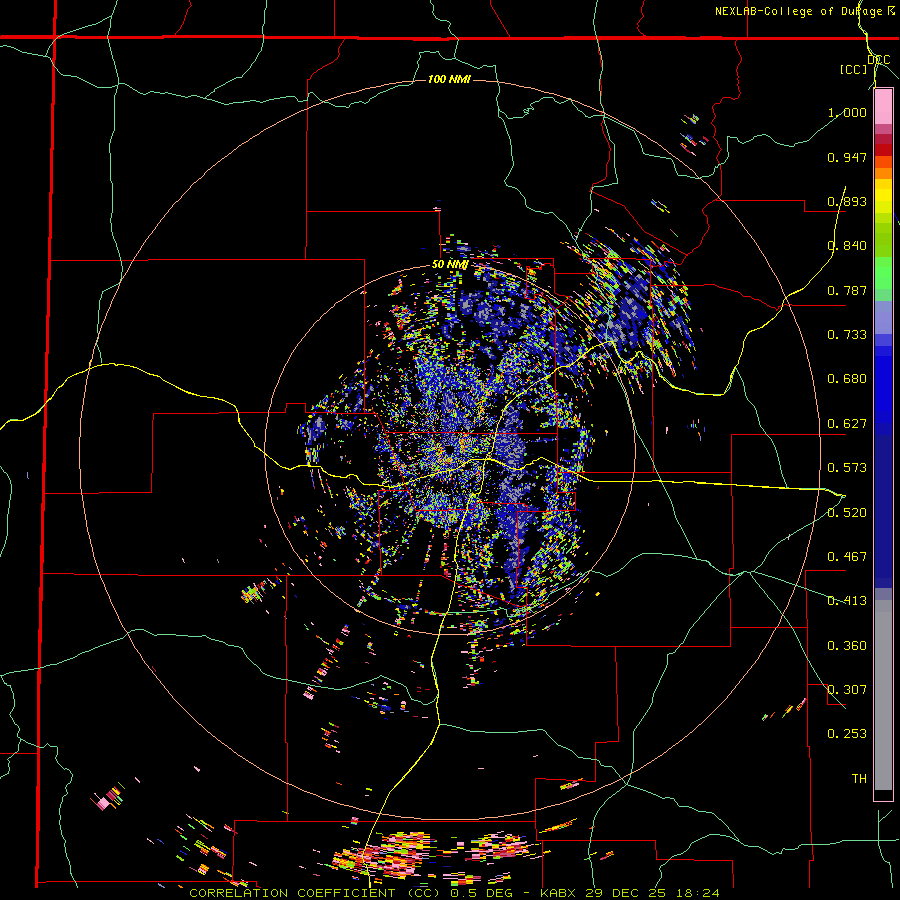900x900 pixels.
Task: Click the gray lower segment of color bar
Action: (x=883, y=695)
